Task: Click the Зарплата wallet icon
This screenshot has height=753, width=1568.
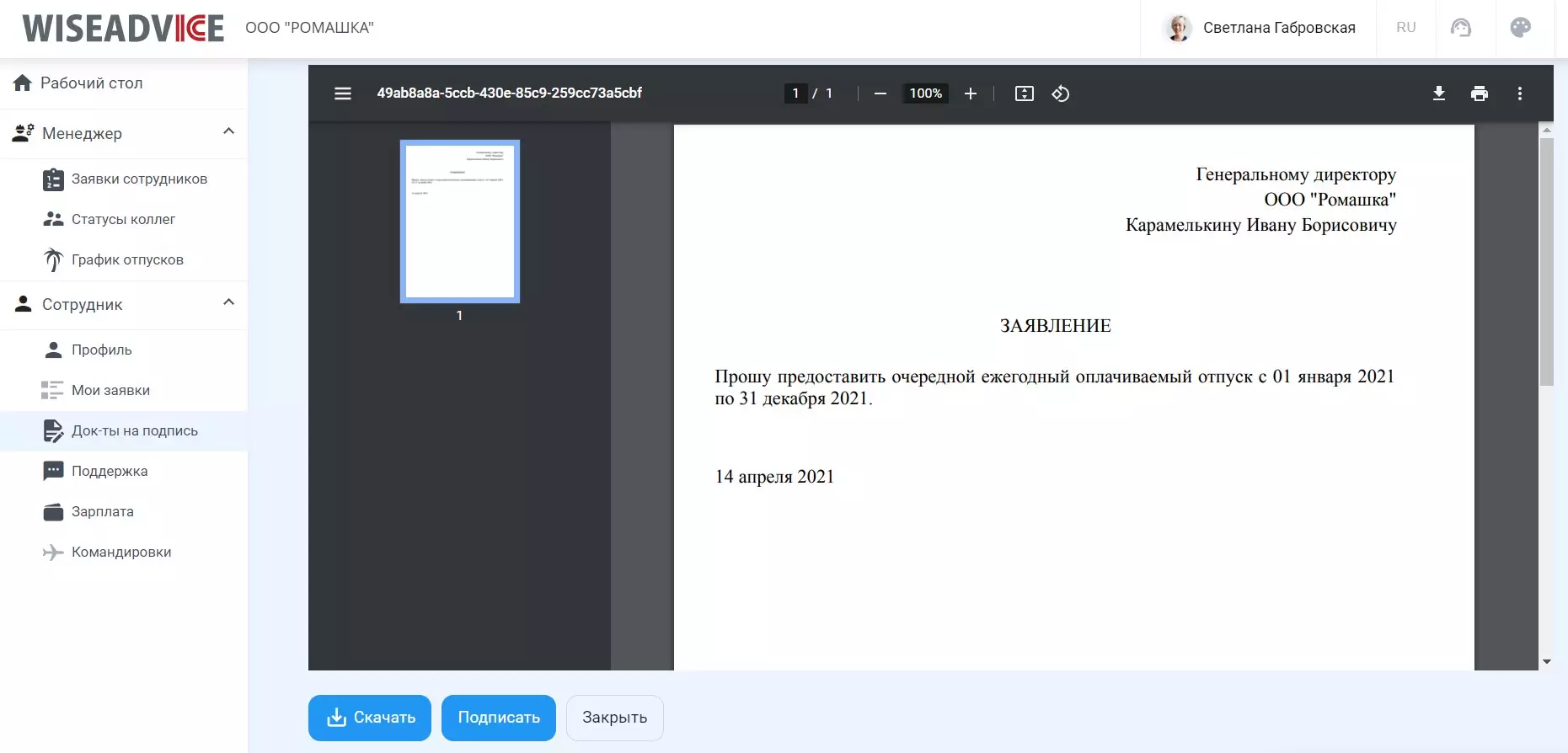Action: (53, 511)
